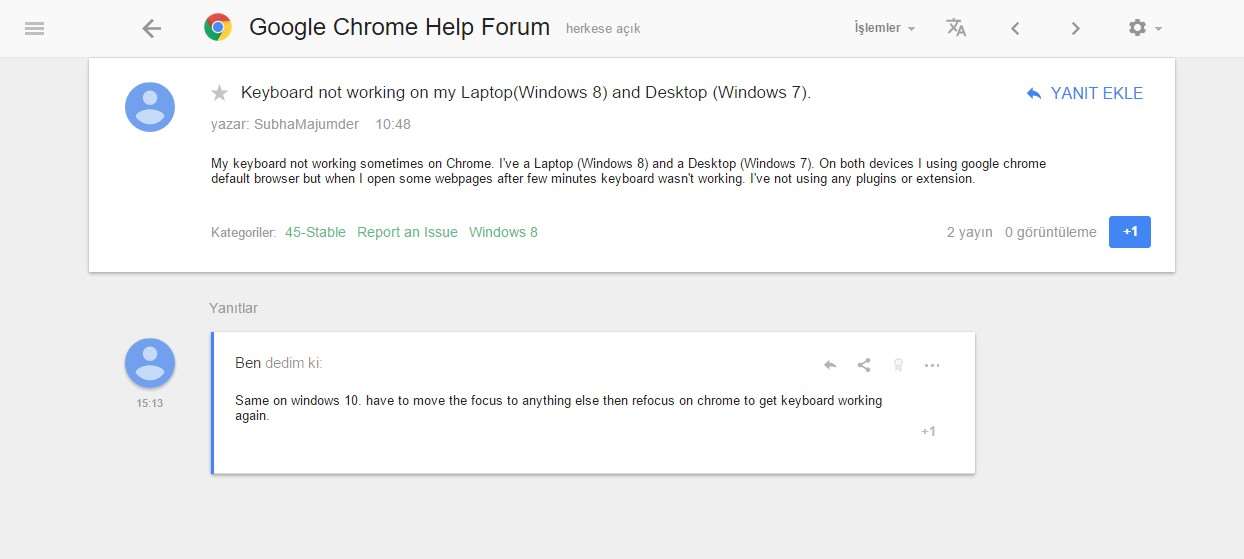Click the grey +1 on Ben's reply
This screenshot has width=1244, height=559.
coord(928,431)
